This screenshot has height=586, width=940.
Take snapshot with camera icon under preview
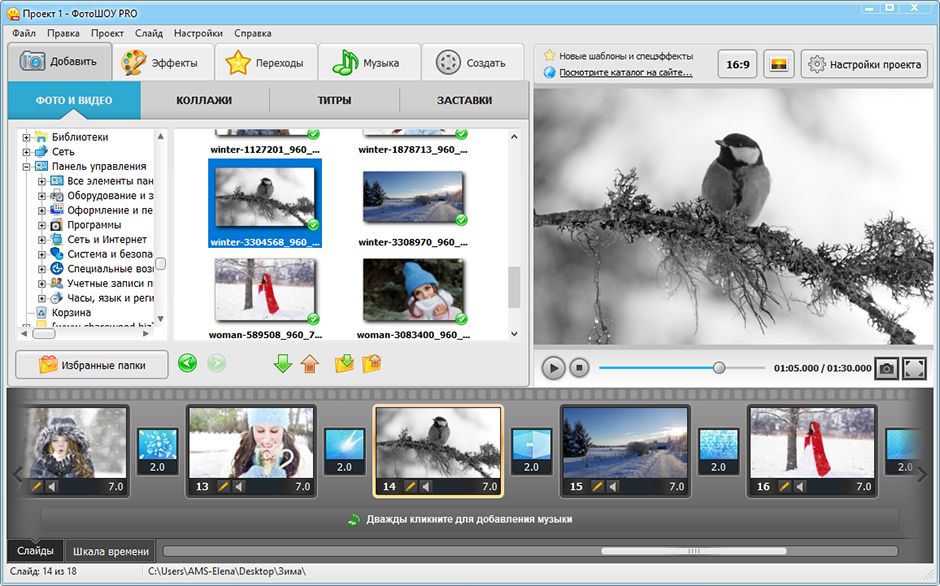[x=886, y=368]
